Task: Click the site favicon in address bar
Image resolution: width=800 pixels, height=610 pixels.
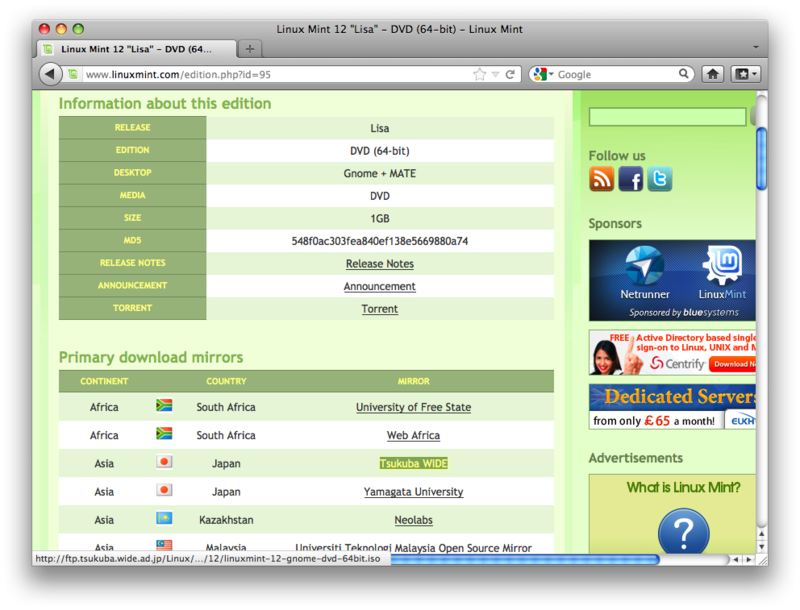Action: [x=73, y=74]
